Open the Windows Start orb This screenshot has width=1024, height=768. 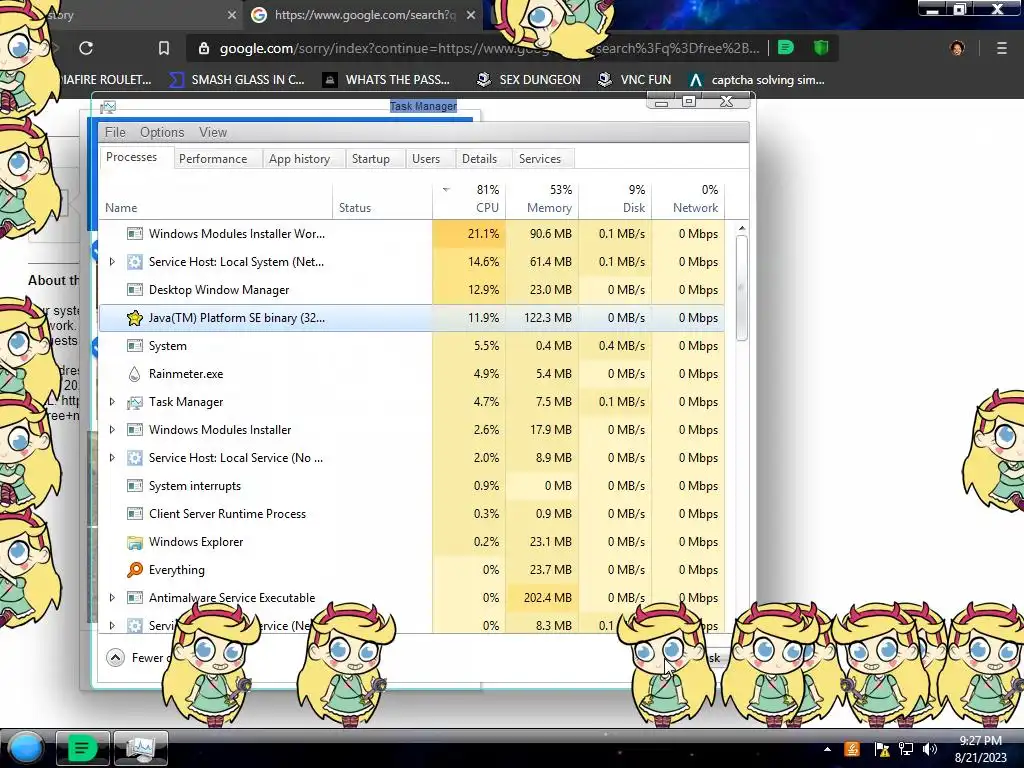(26, 748)
